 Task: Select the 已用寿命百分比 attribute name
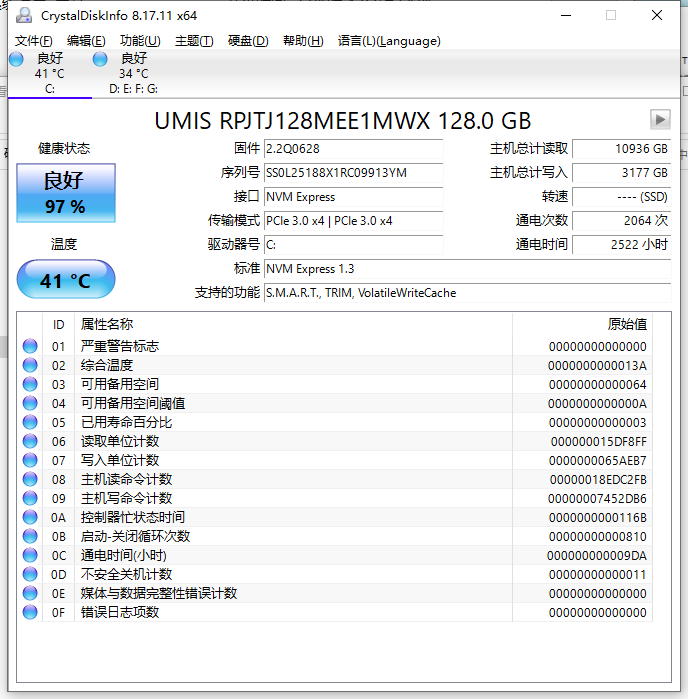click(126, 422)
